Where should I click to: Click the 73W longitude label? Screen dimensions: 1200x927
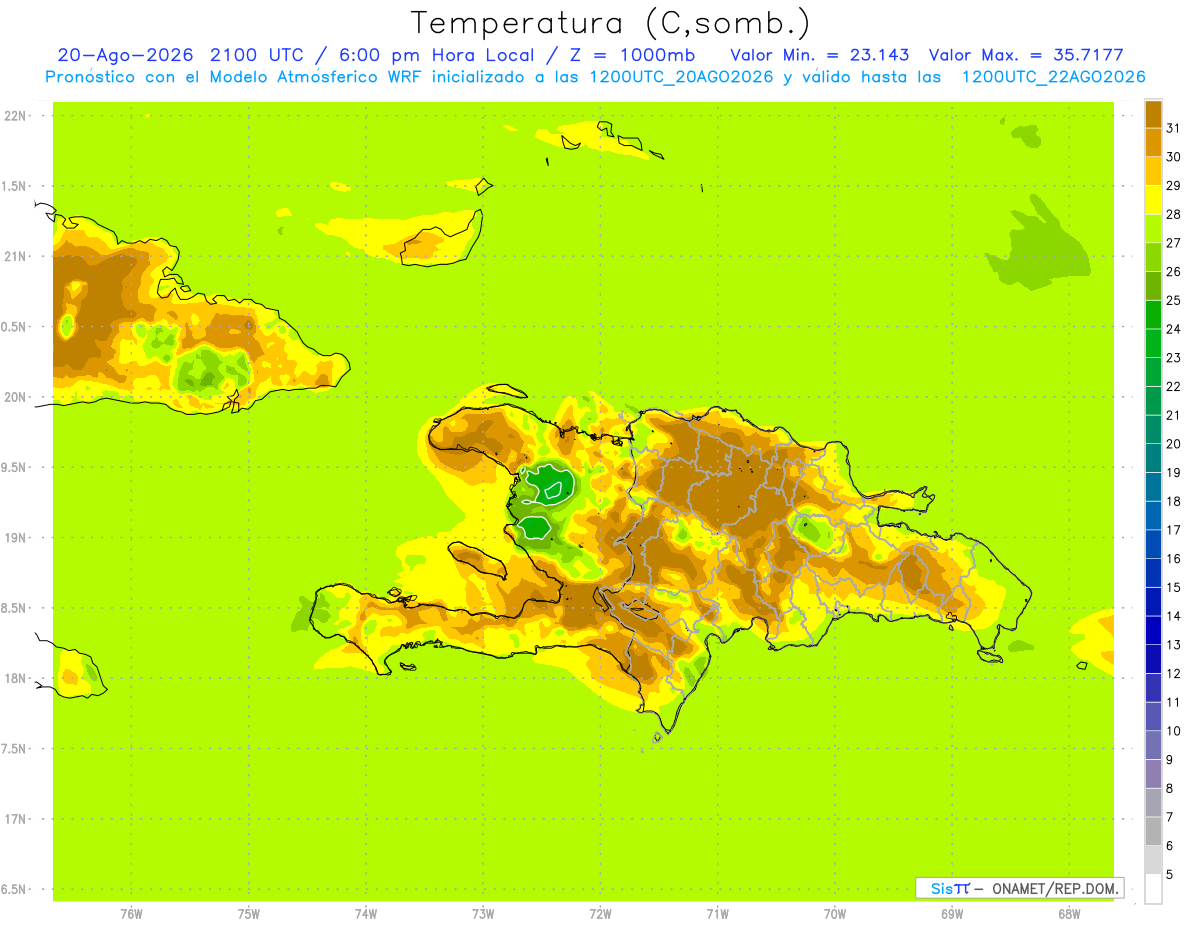coord(483,914)
